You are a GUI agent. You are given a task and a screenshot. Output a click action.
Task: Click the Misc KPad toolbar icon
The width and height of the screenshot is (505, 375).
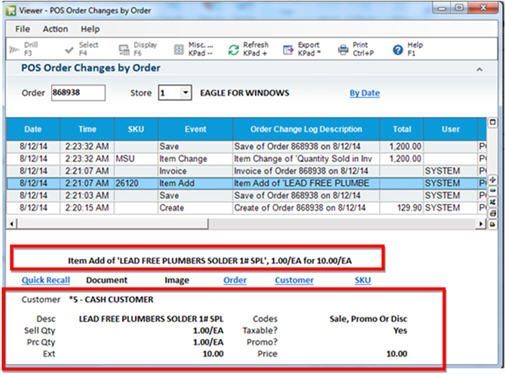coord(179,50)
